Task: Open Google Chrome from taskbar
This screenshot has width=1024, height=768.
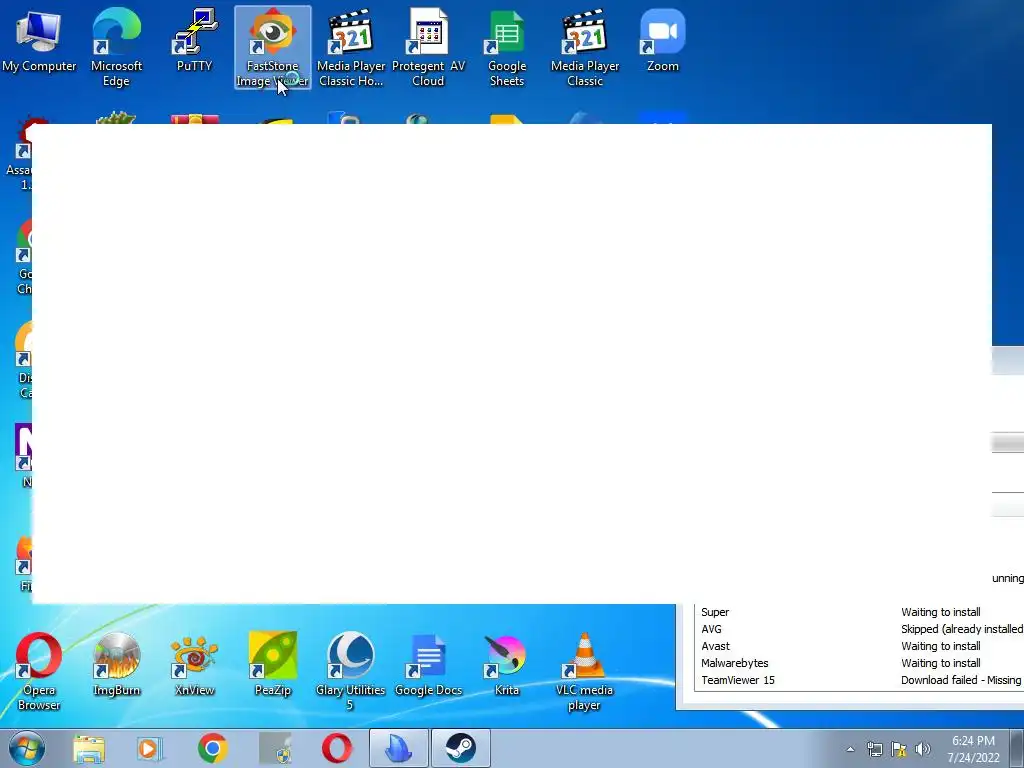Action: click(212, 748)
